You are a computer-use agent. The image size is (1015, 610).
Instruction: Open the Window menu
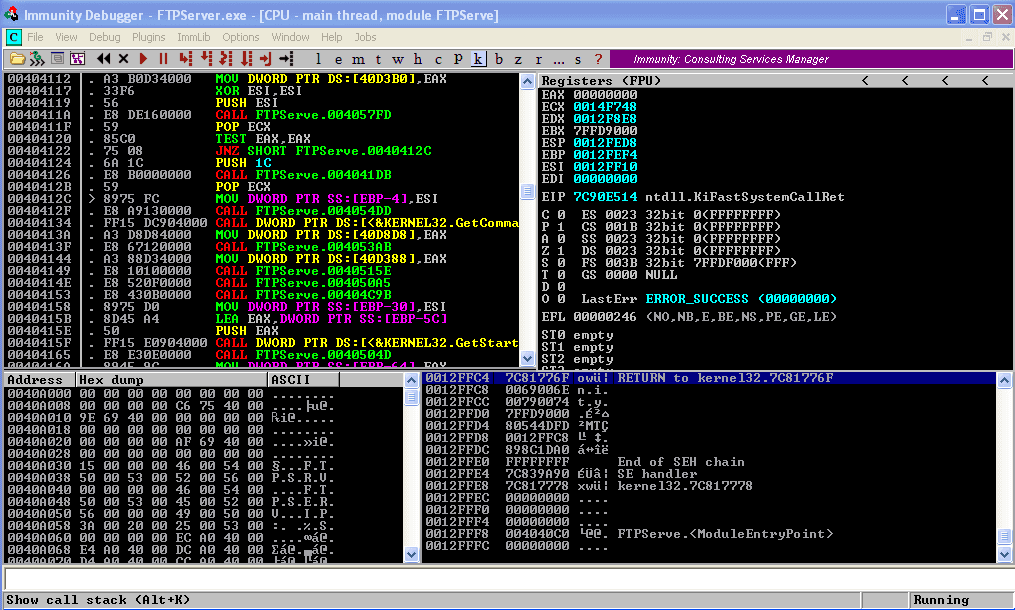coord(290,38)
